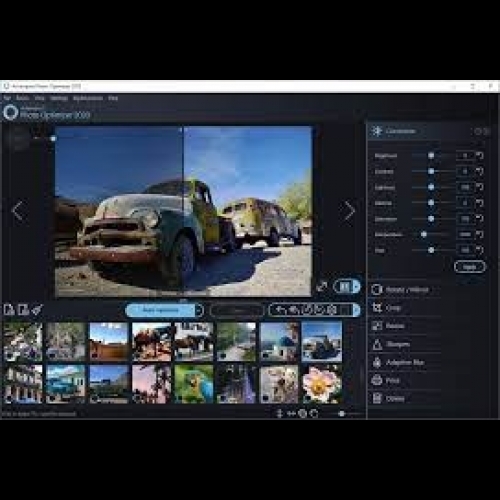The image size is (500, 500).
Task: Tick checkbox on the first thumbnail in bottom row
Action: click(9, 398)
